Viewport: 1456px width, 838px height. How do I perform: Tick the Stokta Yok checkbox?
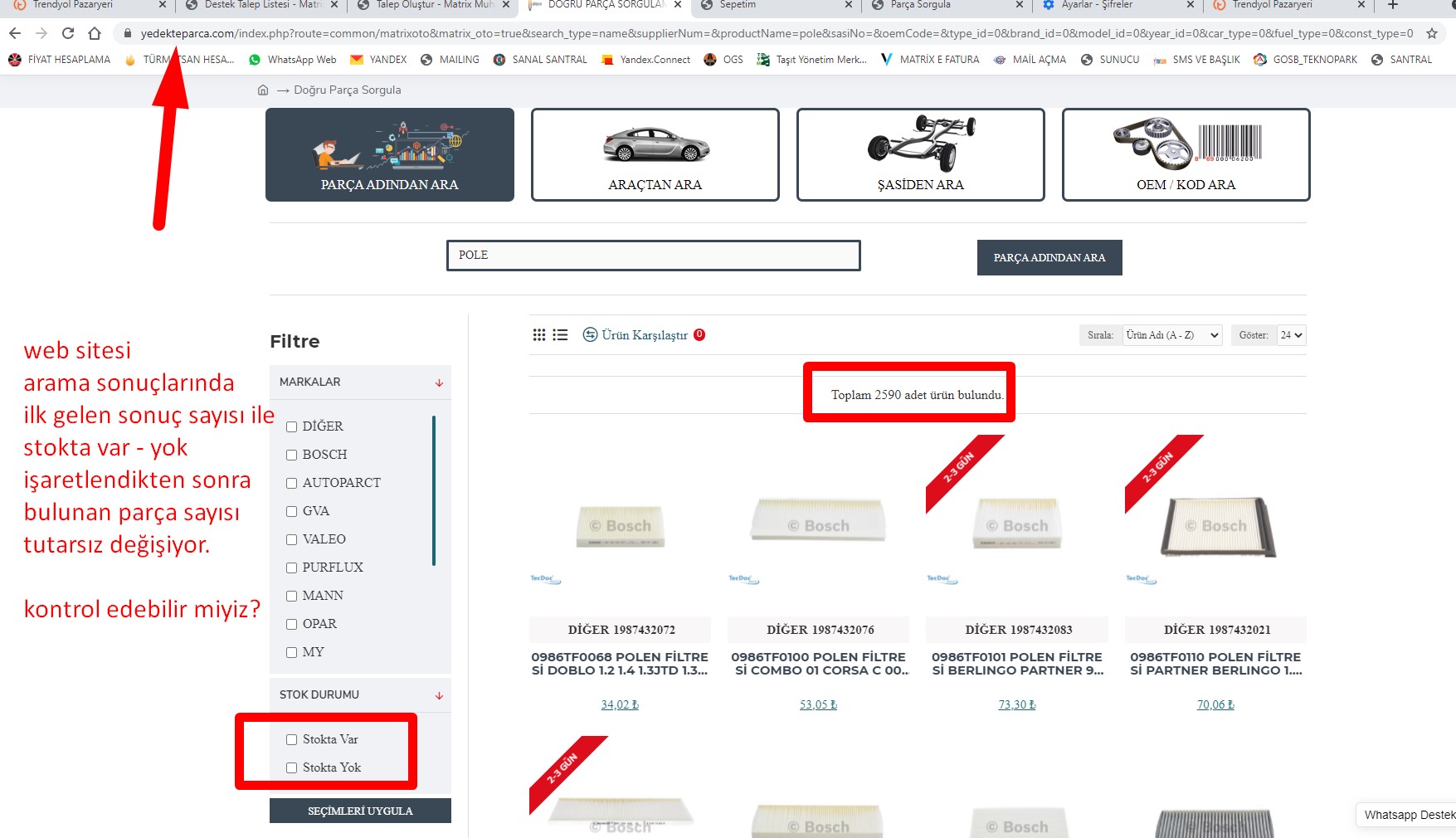click(291, 768)
